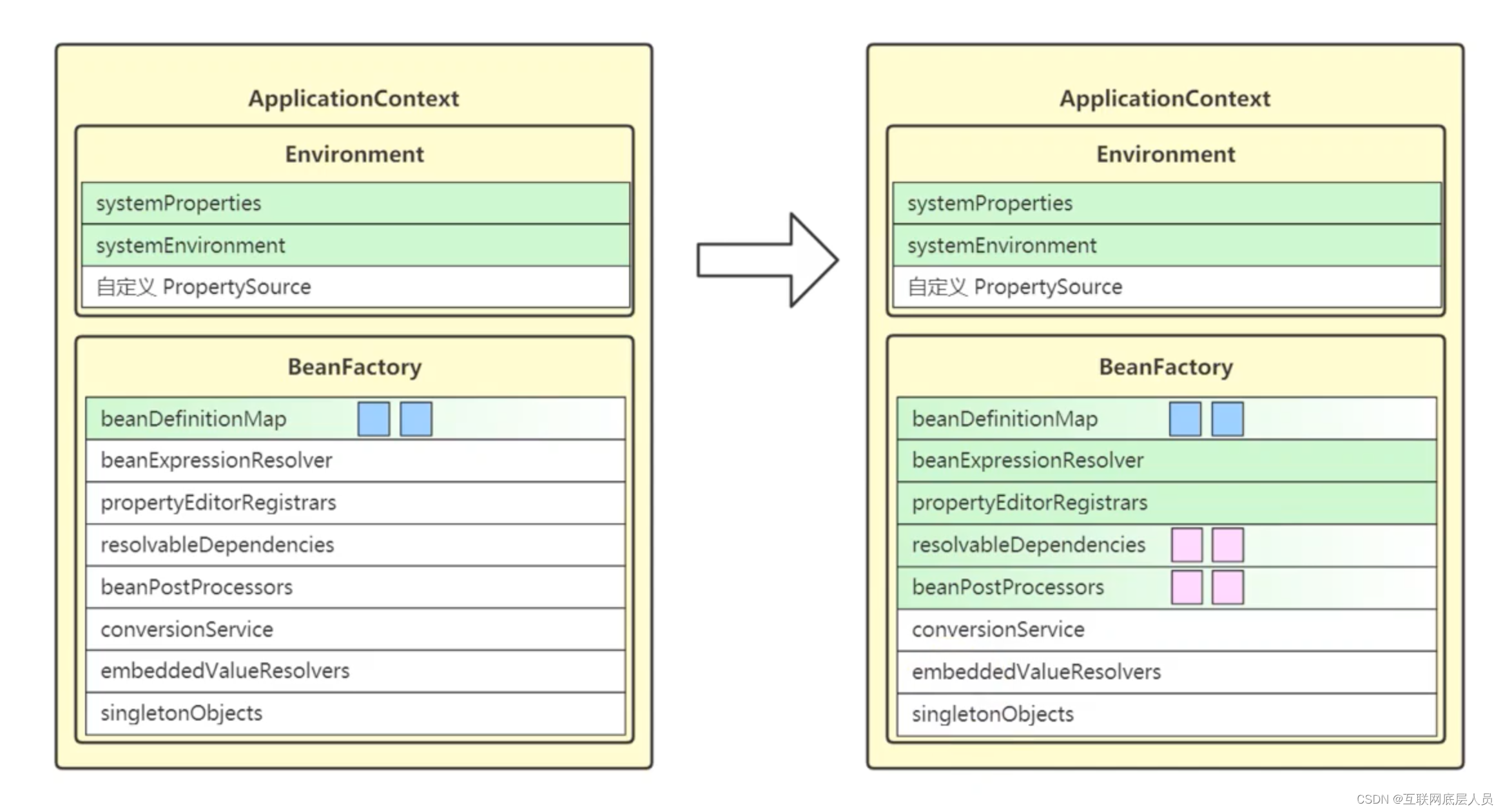Viewport: 1503px width, 812px height.
Task: Click the right Environment heading
Action: tap(1165, 155)
